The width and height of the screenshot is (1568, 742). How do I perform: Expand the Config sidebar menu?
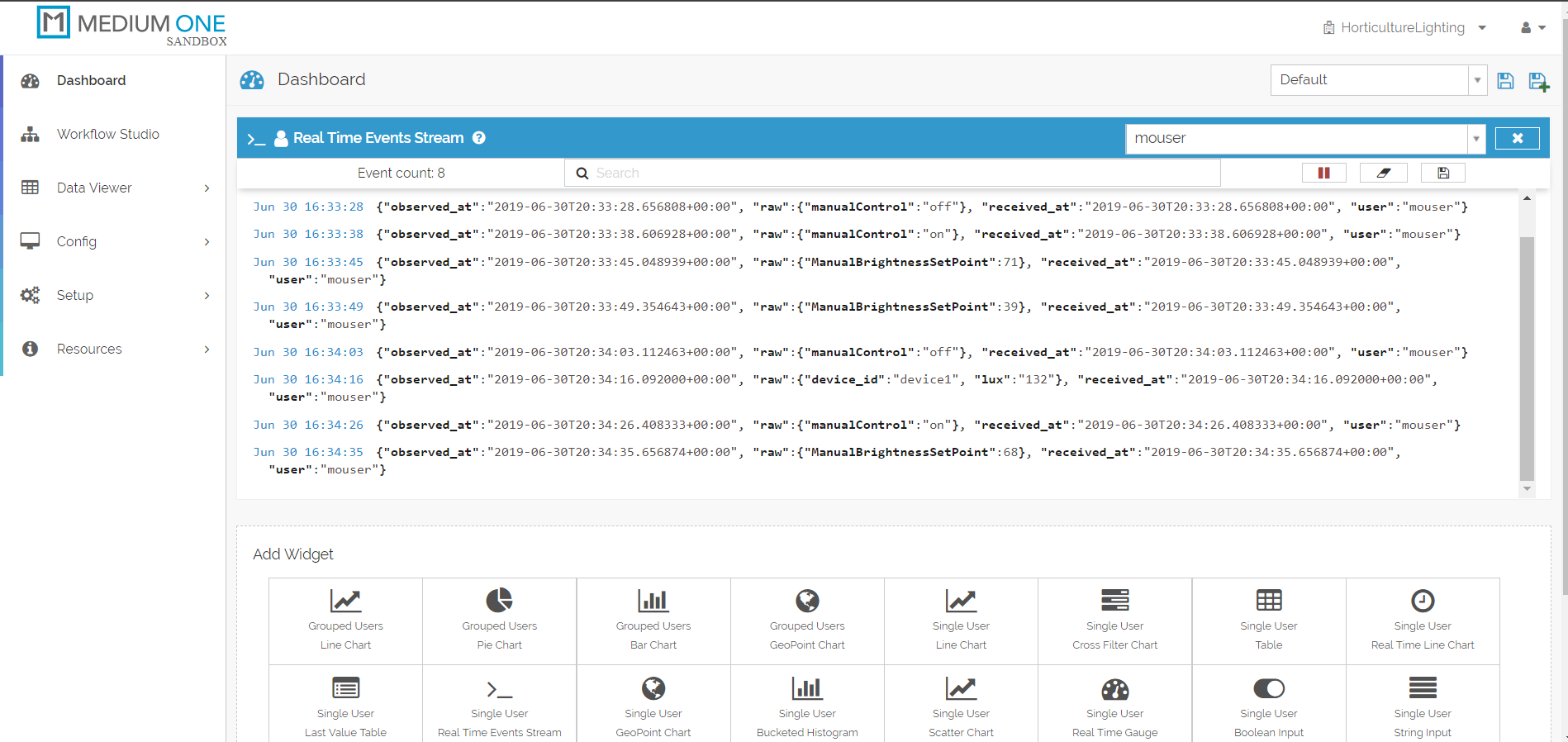pyautogui.click(x=114, y=241)
